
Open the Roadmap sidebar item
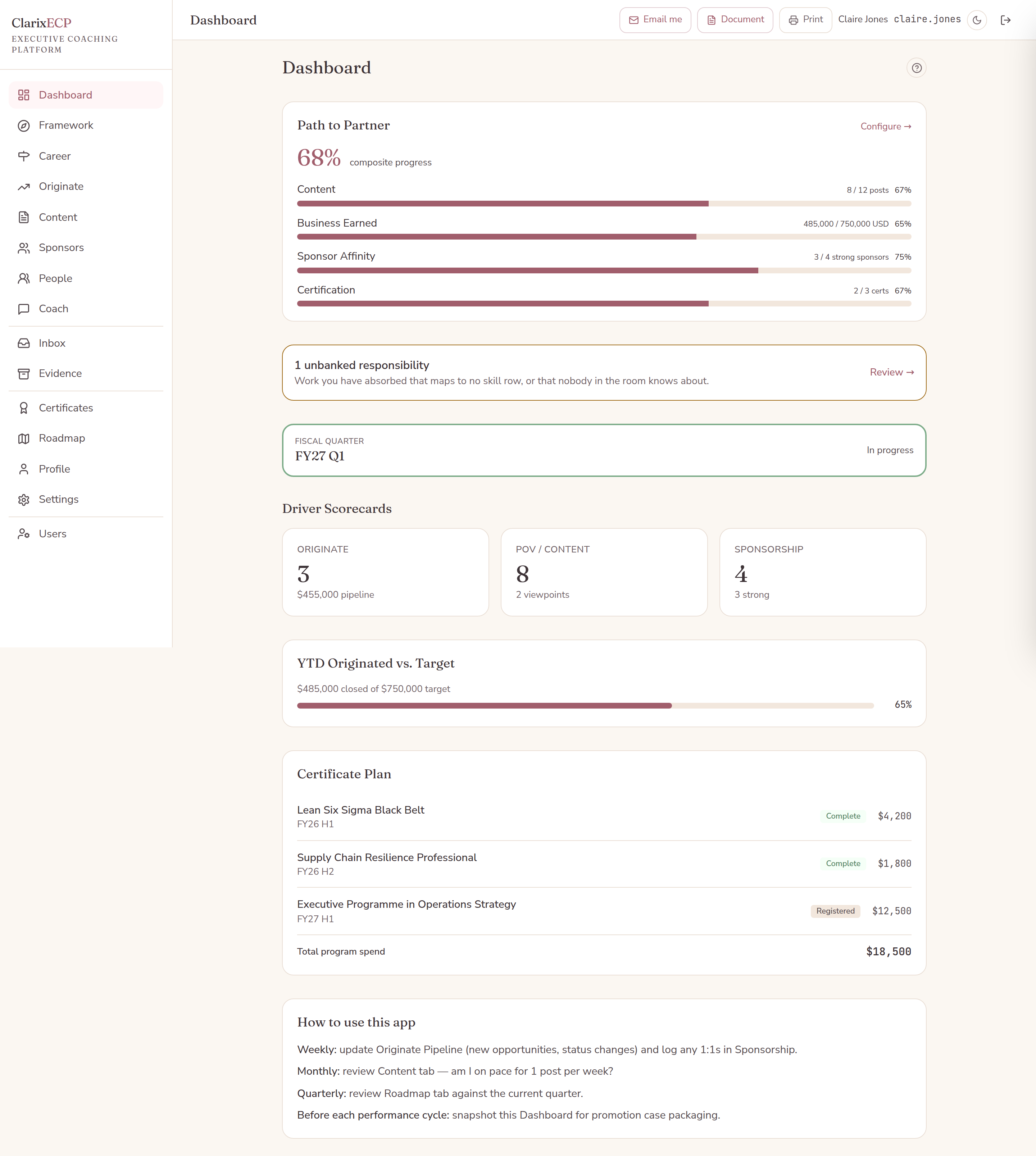86,438
